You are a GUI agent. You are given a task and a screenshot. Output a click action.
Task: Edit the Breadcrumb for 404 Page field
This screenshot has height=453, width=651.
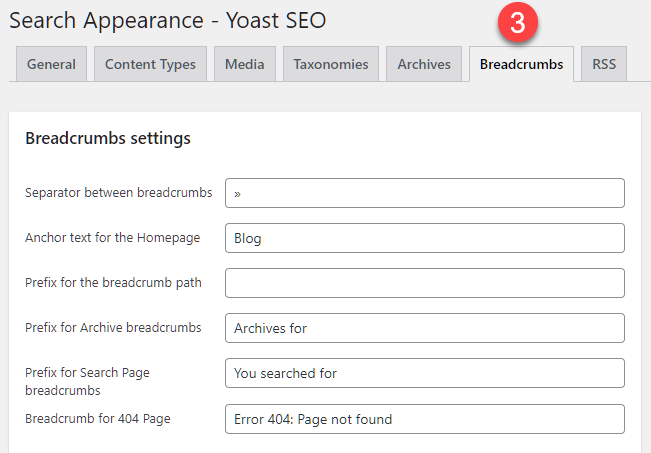point(425,419)
